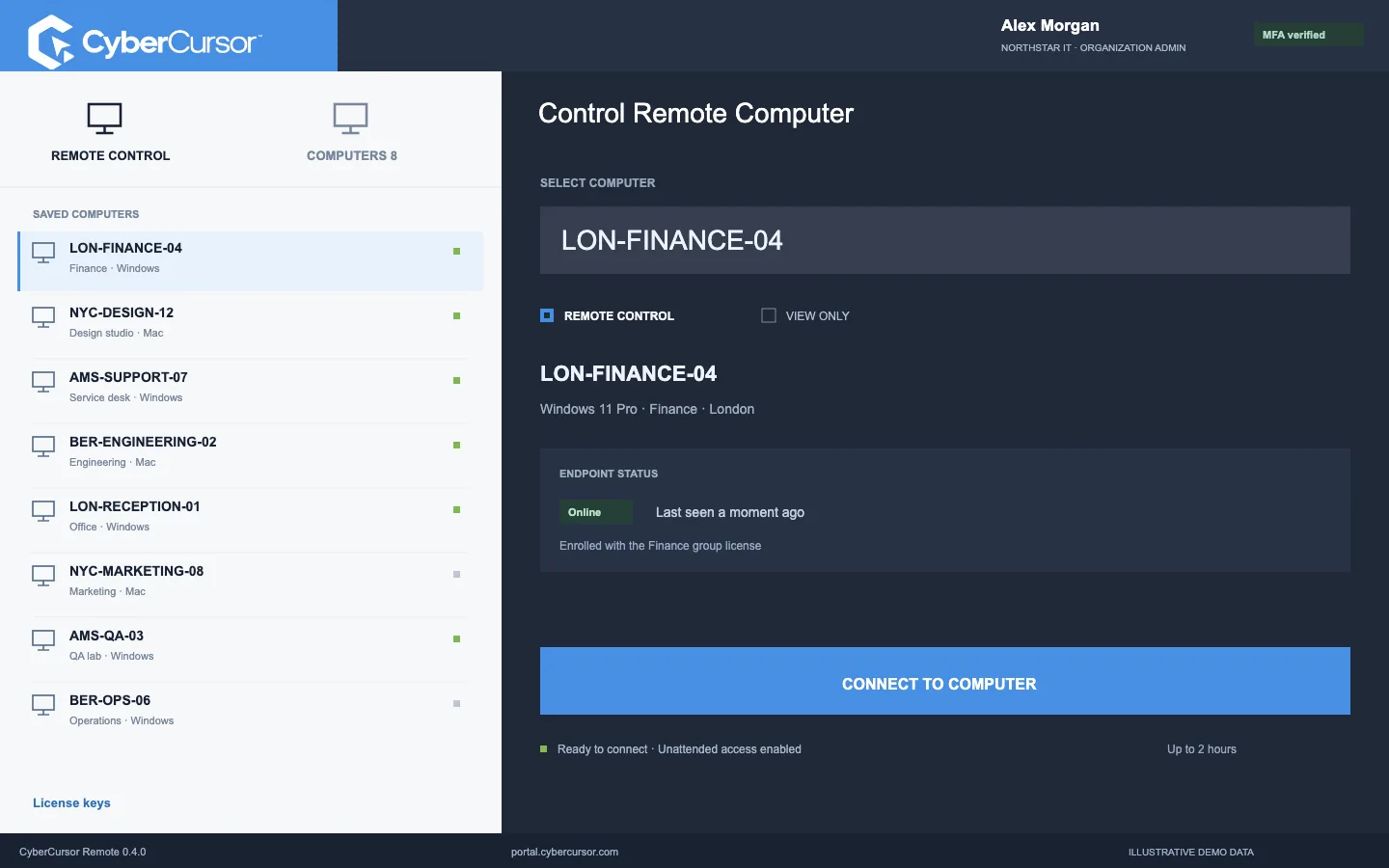Open the Select Computer field showing LON-FINANCE-04
Image resolution: width=1389 pixels, height=868 pixels.
(x=945, y=240)
